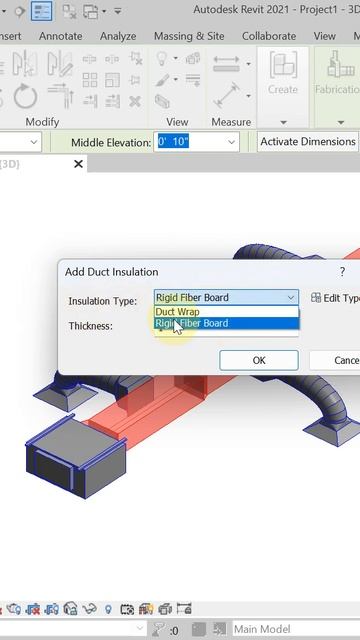The width and height of the screenshot is (360, 640).
Task: Open the Switch Windows dropdown arrow
Action: pyautogui.click(x=104, y=11)
